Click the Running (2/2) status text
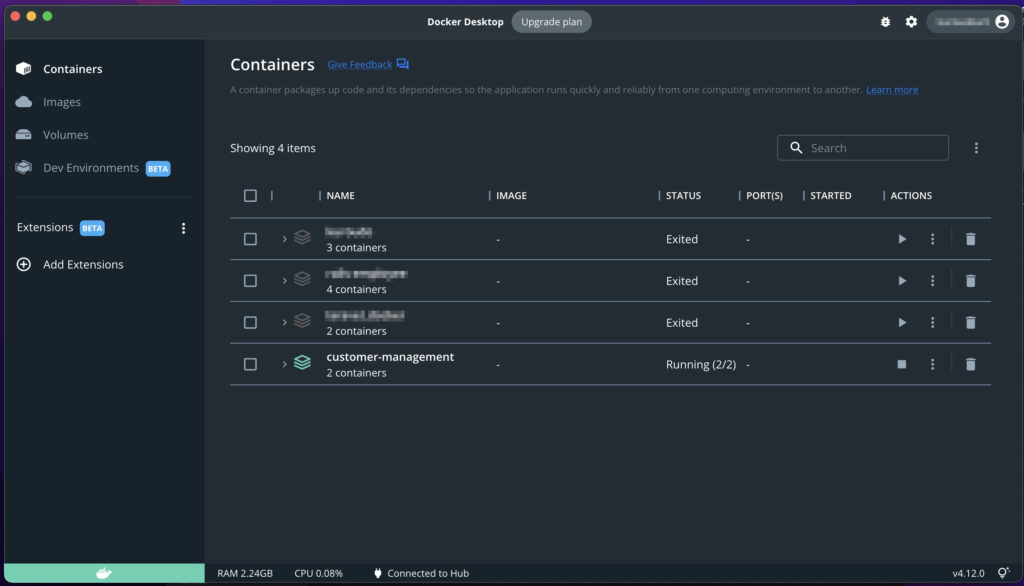1024x586 pixels. 700,365
